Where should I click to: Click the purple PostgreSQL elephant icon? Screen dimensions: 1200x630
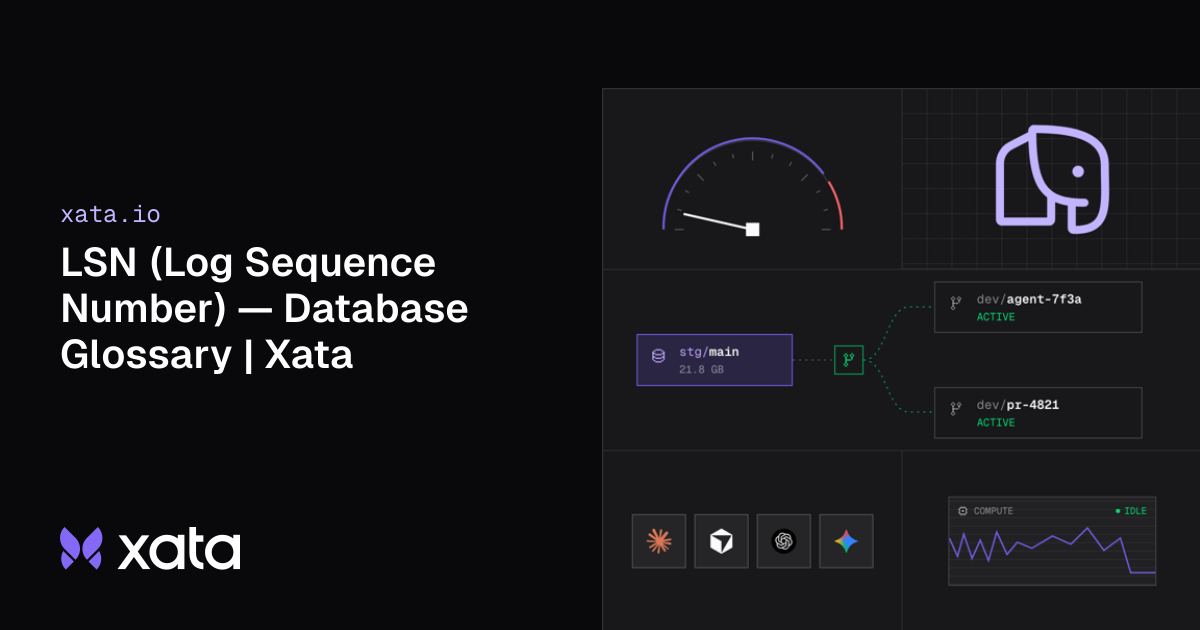tap(1052, 179)
